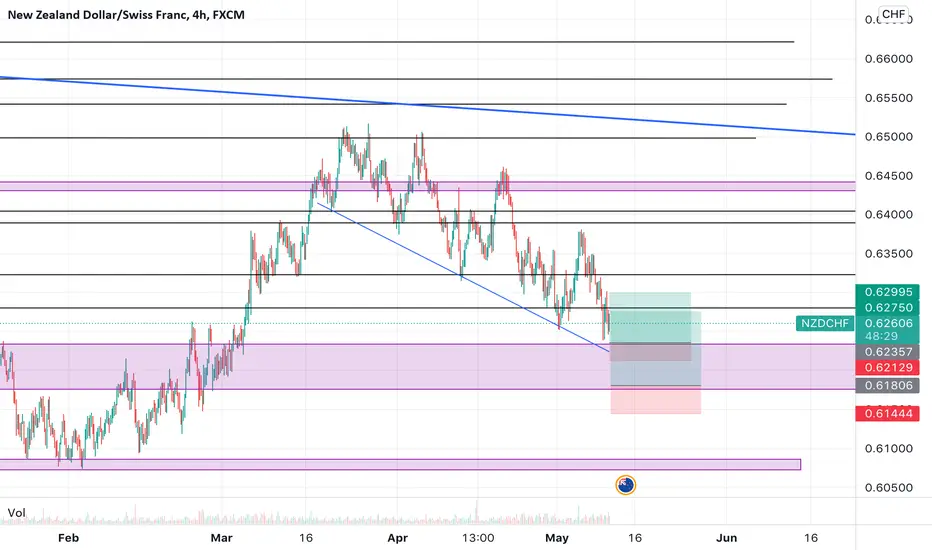The height and width of the screenshot is (550, 932).
Task: Click the 0.62606 current price label
Action: pyautogui.click(x=888, y=323)
